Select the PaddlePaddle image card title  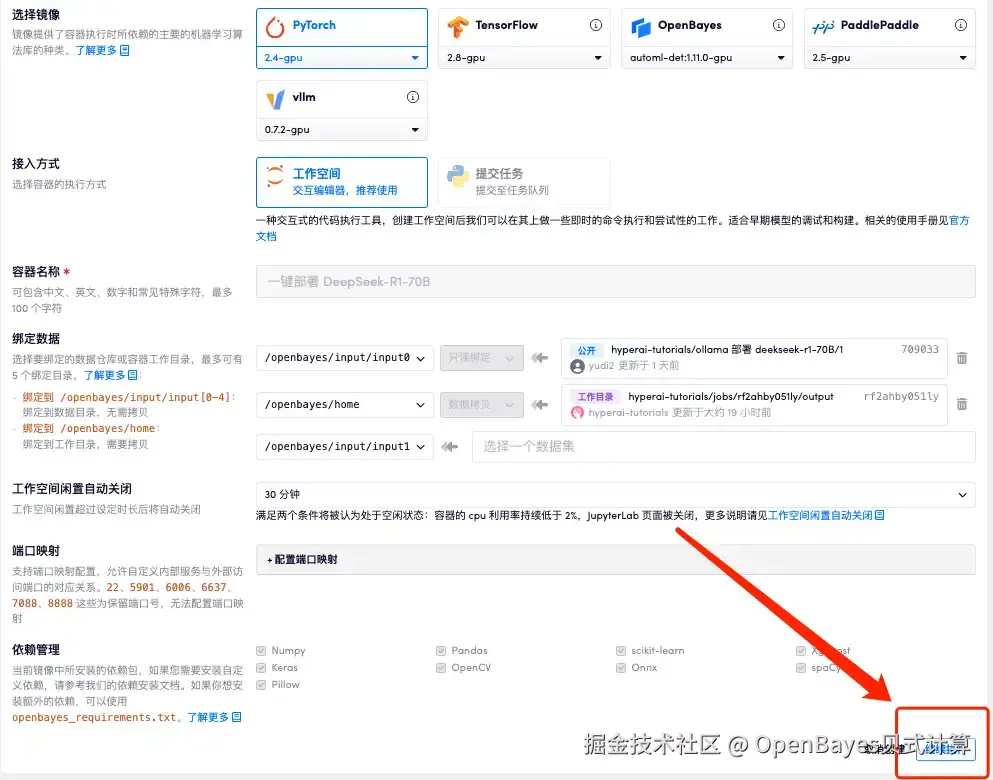coord(880,25)
